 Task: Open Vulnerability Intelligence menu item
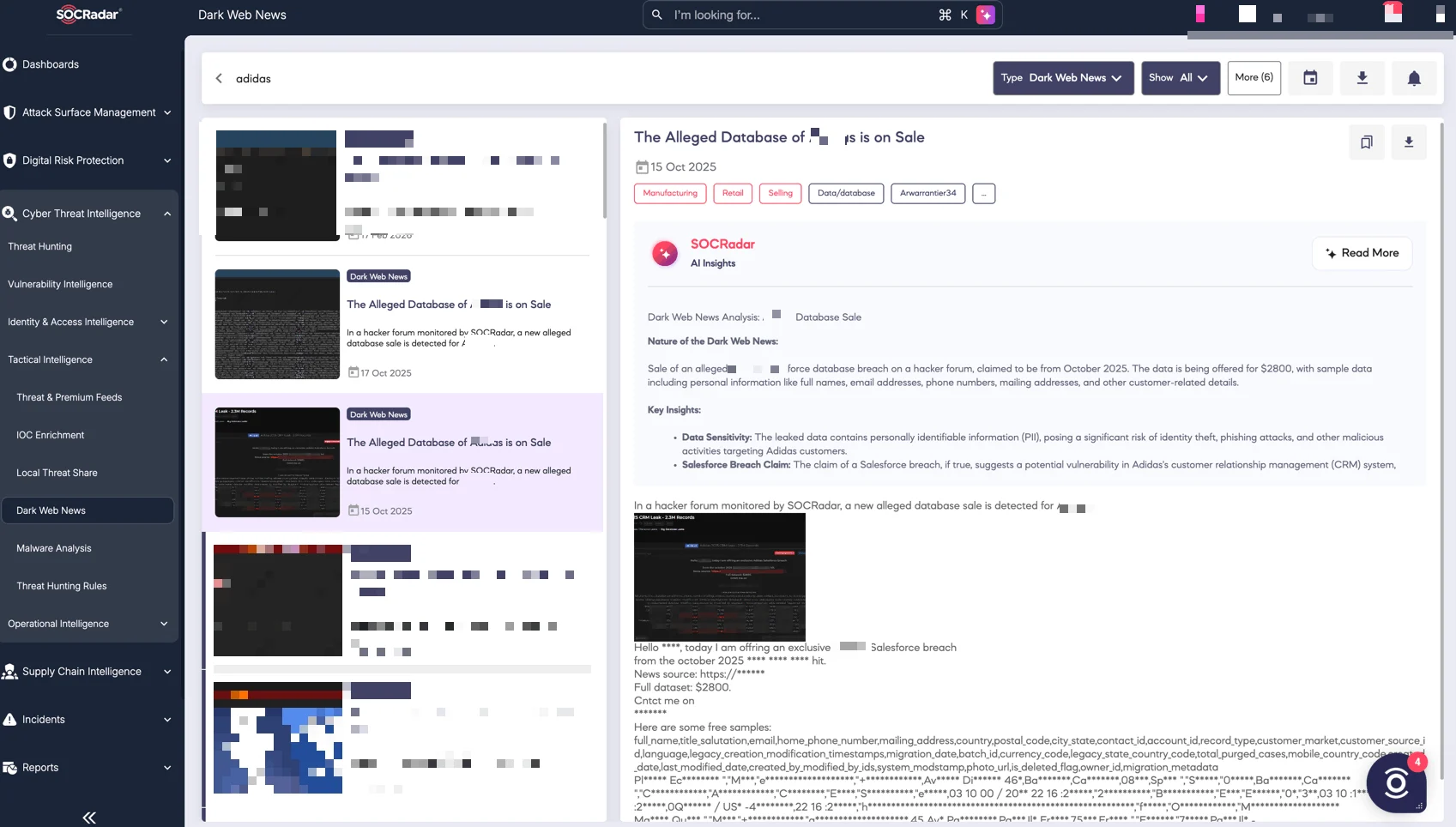[60, 284]
